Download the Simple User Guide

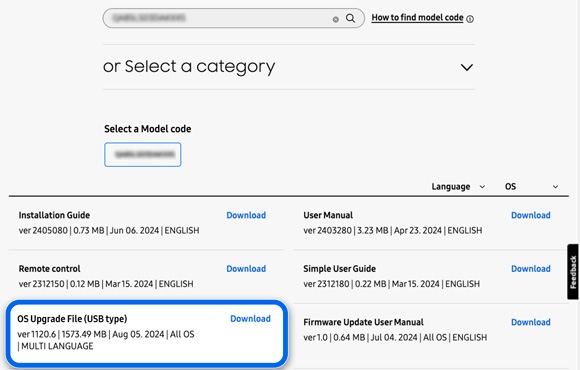(531, 269)
